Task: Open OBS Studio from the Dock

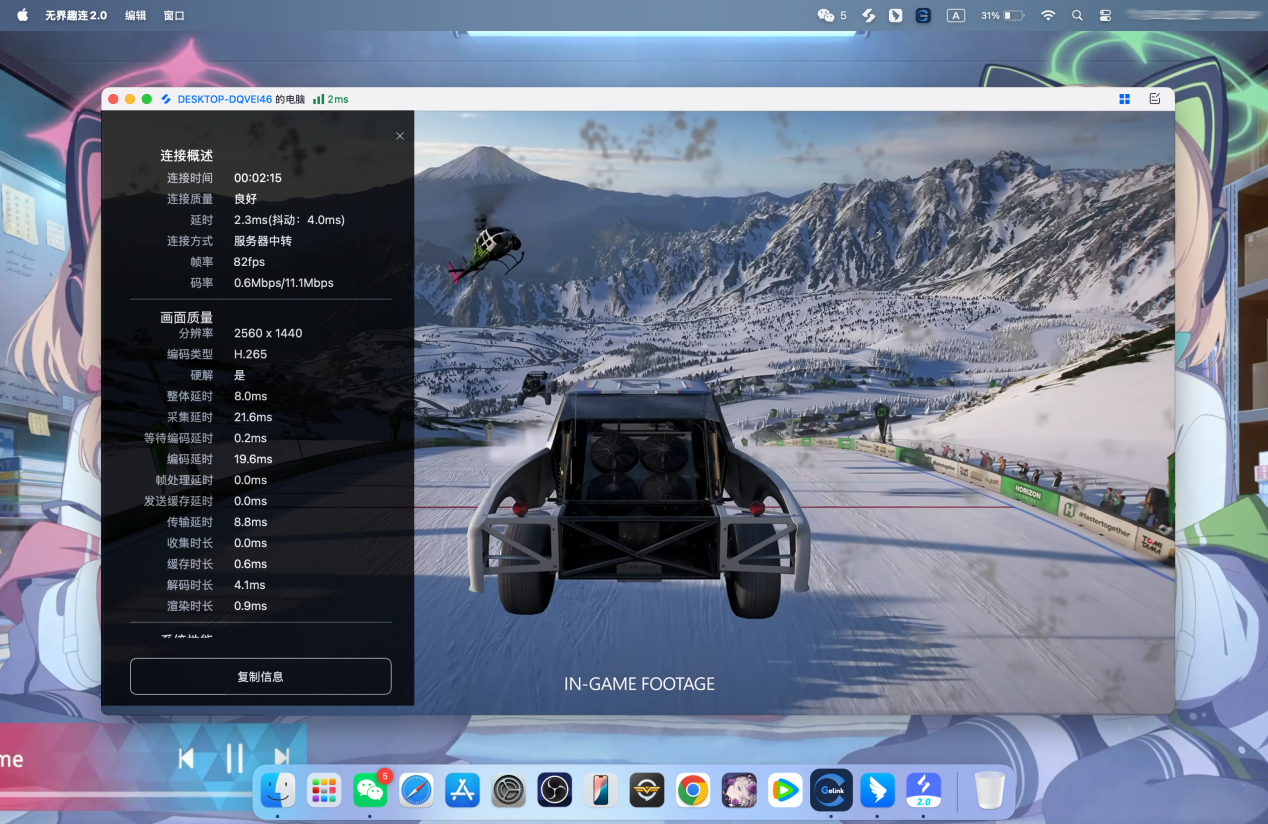Action: click(x=554, y=790)
